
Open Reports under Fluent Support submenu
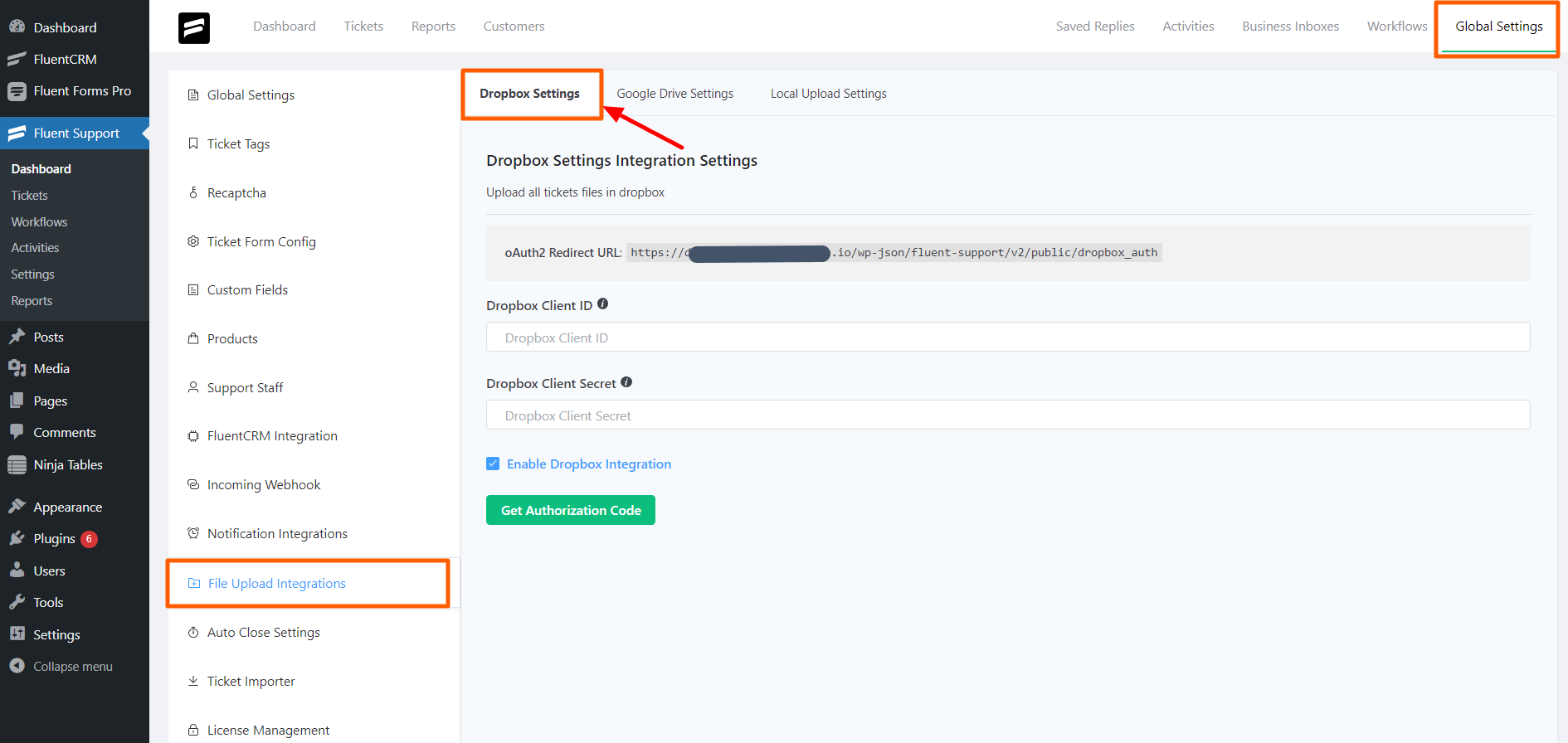[32, 301]
